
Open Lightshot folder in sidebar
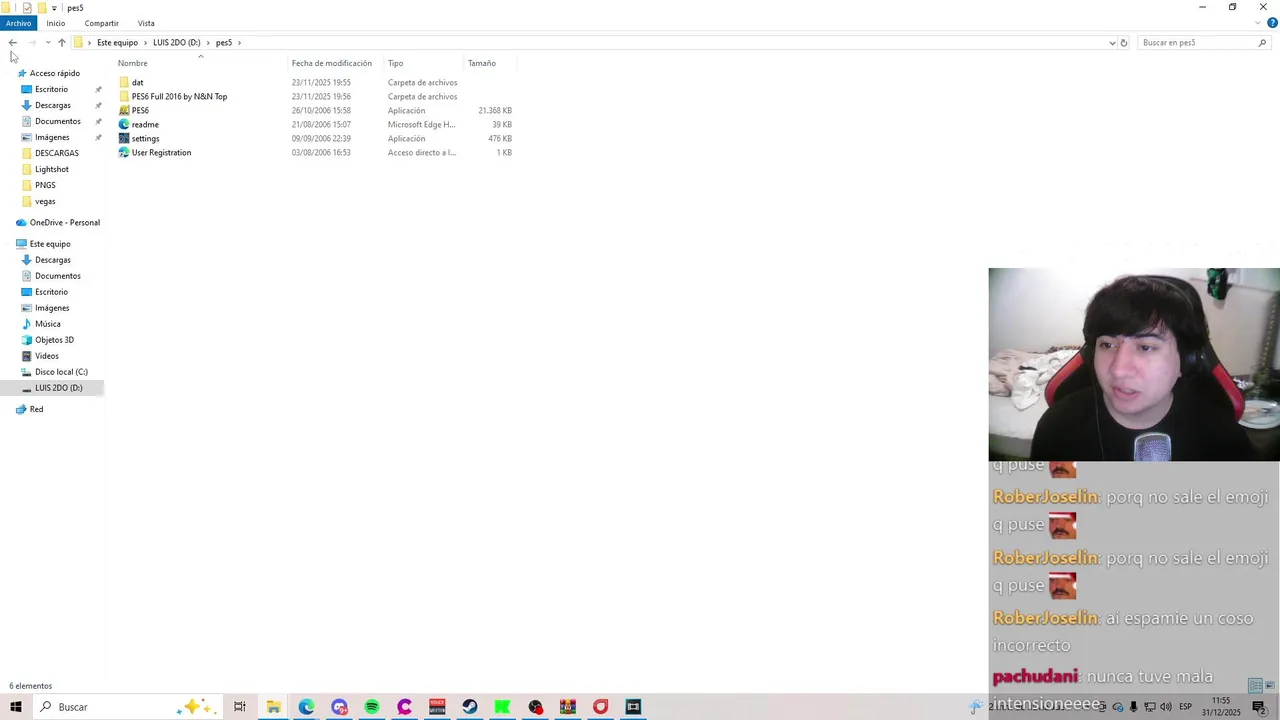pyautogui.click(x=51, y=169)
